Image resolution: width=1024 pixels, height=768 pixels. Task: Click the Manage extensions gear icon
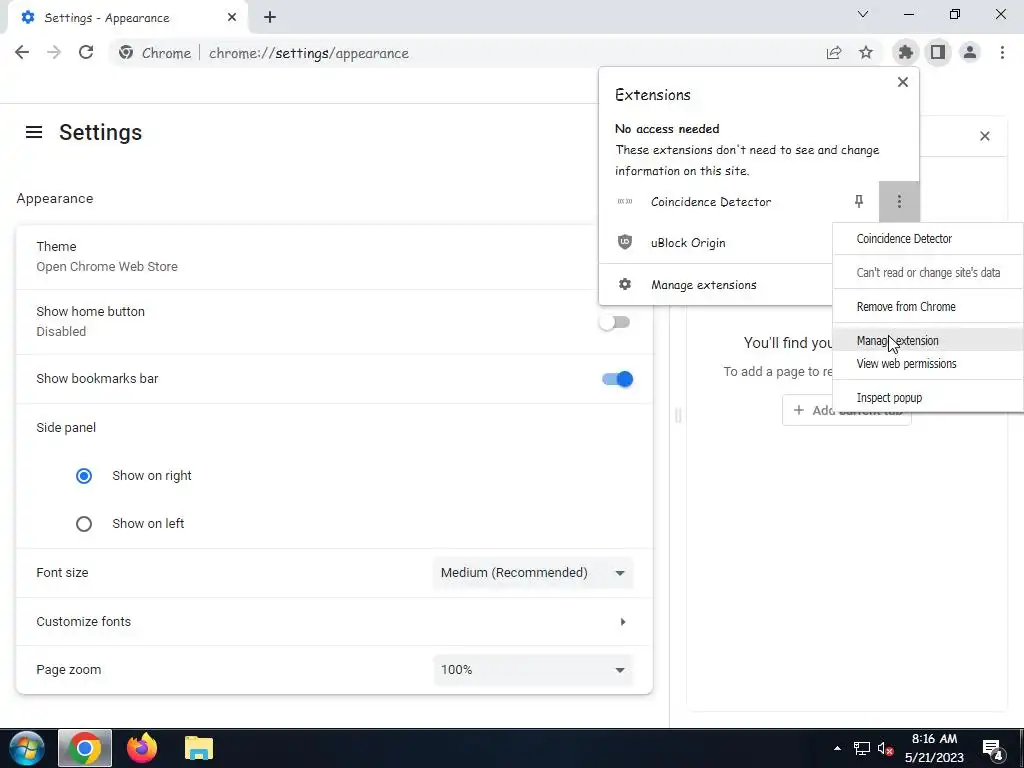(x=625, y=285)
